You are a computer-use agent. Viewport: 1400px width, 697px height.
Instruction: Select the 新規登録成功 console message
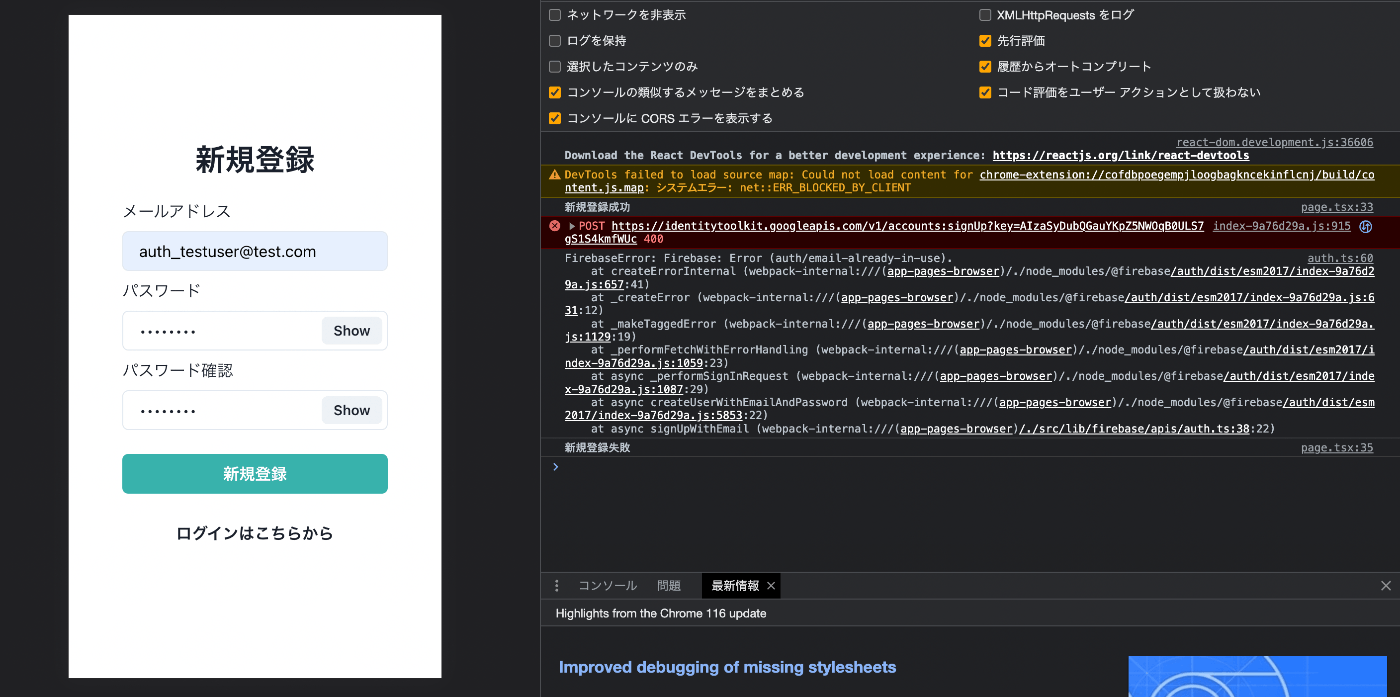pyautogui.click(x=597, y=207)
